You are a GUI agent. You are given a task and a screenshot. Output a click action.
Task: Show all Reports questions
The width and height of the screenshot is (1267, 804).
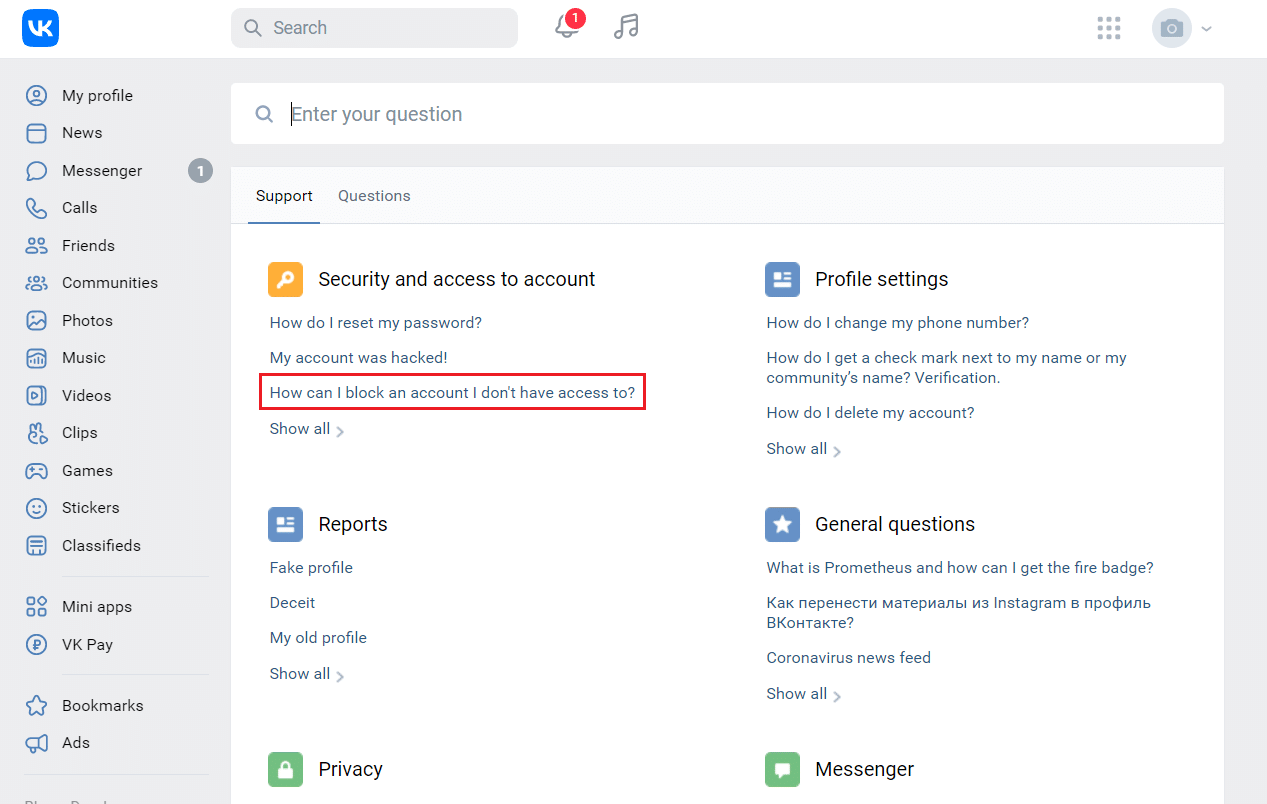tap(307, 674)
